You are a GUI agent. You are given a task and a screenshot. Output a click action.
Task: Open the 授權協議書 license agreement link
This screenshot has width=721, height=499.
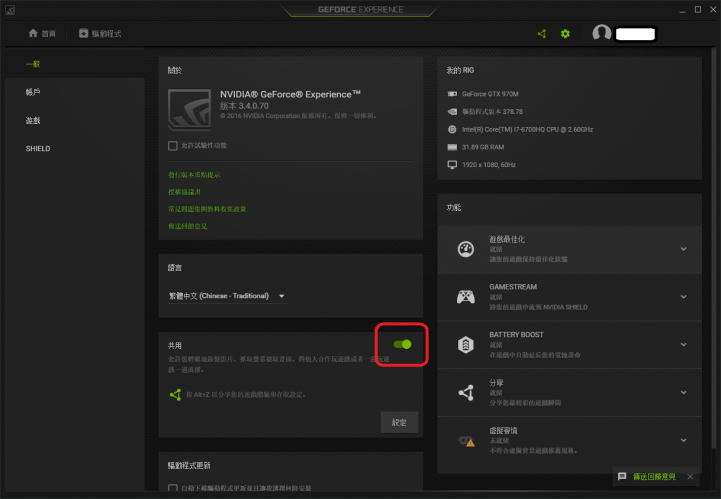coord(184,192)
